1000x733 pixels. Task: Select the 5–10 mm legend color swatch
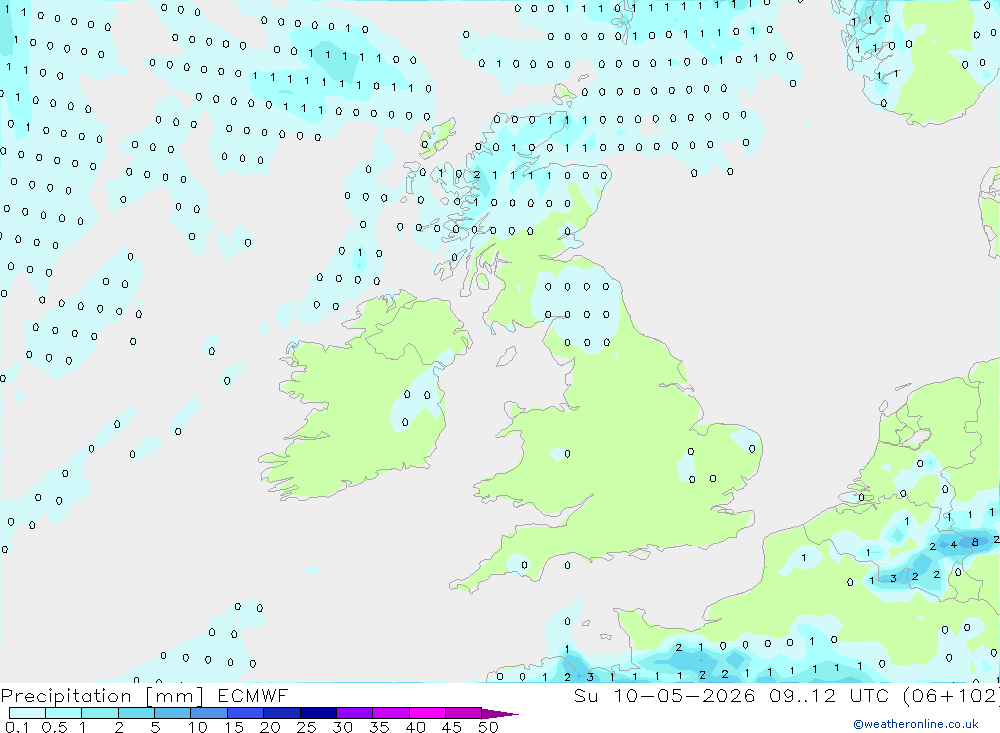pos(173,713)
